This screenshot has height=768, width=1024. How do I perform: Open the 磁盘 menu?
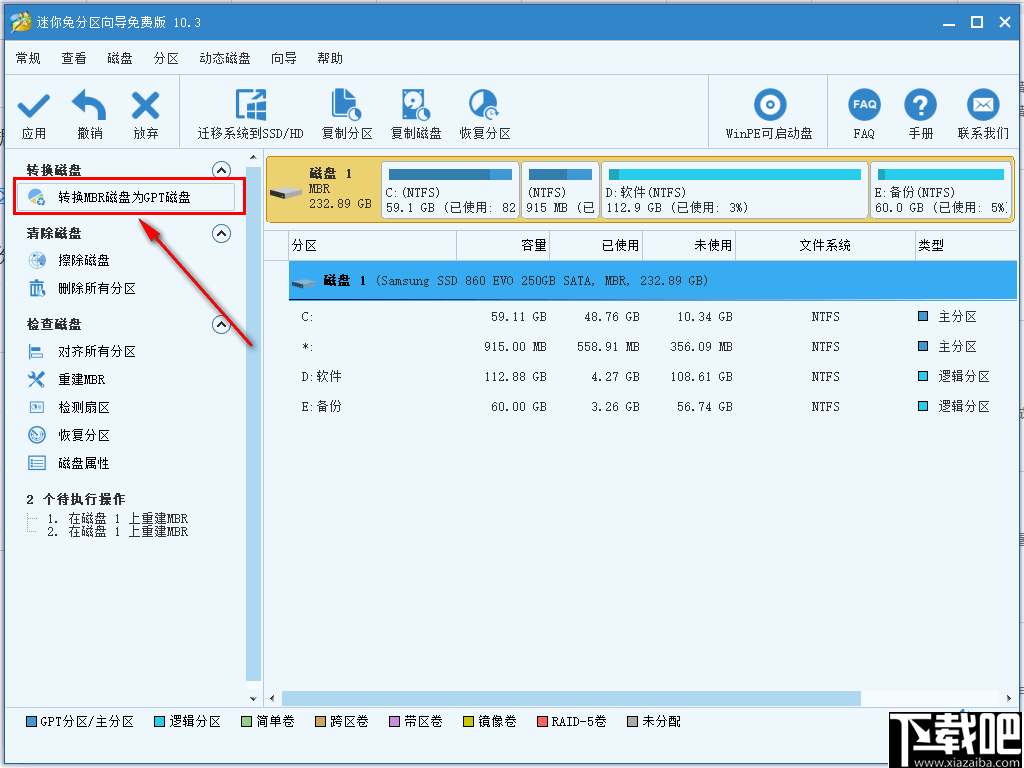click(119, 58)
